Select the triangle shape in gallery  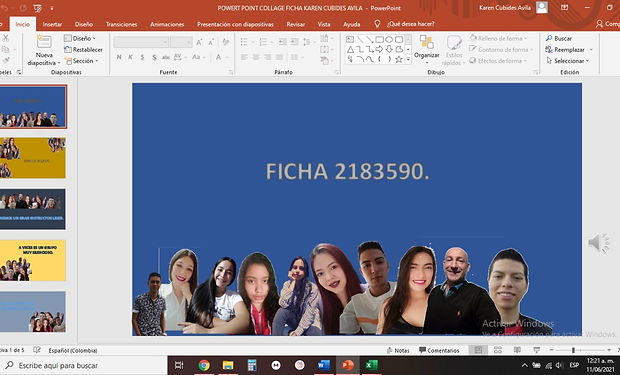tap(350, 49)
